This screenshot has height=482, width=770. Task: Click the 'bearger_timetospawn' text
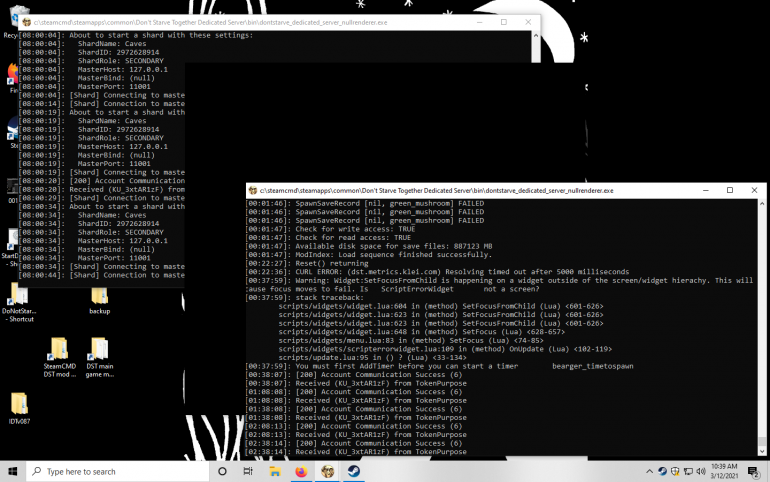coord(593,366)
